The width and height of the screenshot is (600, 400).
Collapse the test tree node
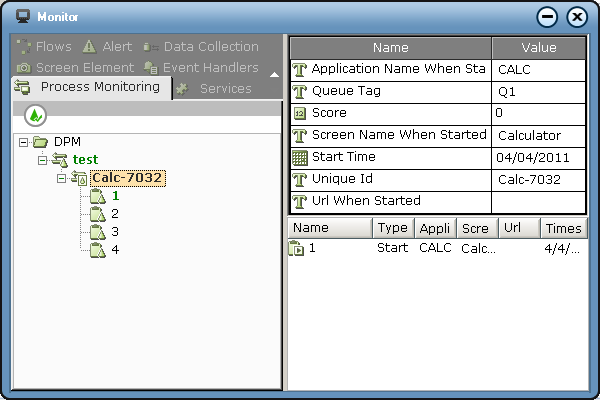41,160
